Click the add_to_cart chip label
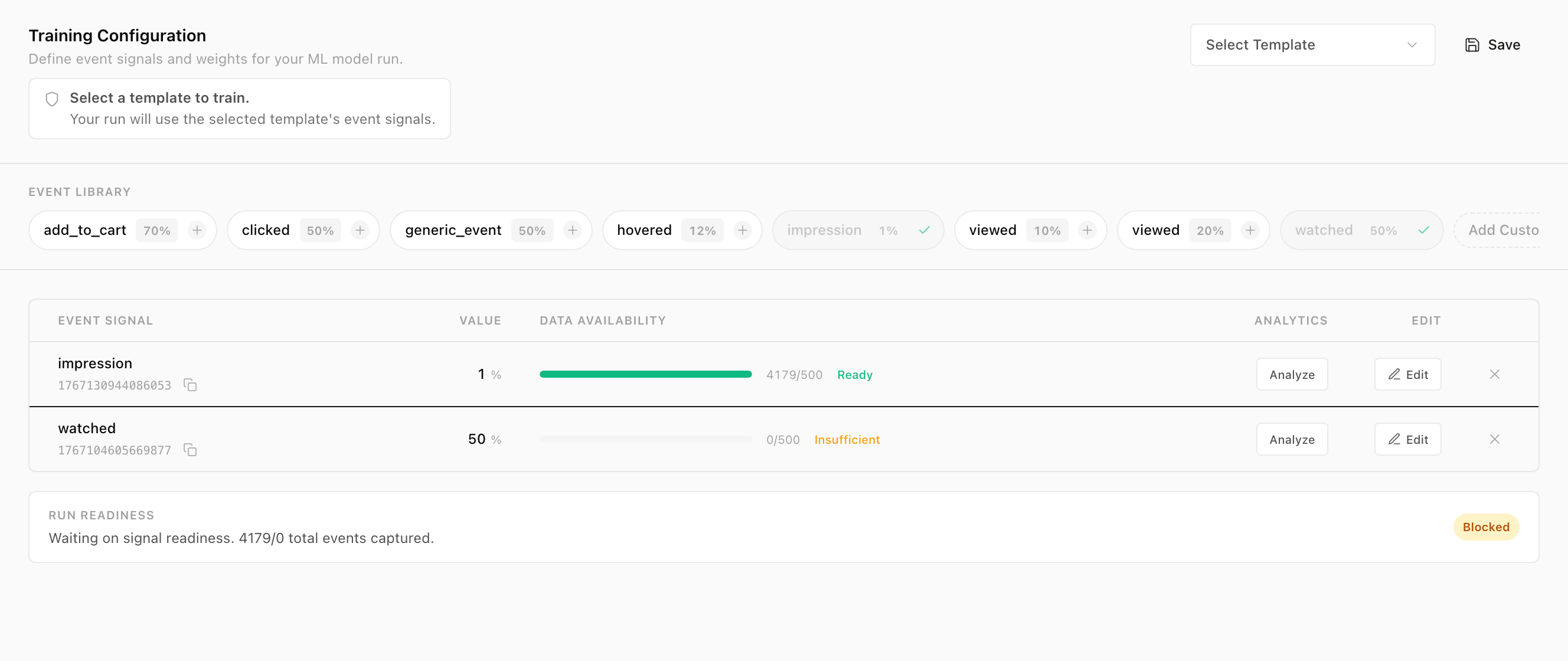This screenshot has height=661, width=1568. (84, 231)
